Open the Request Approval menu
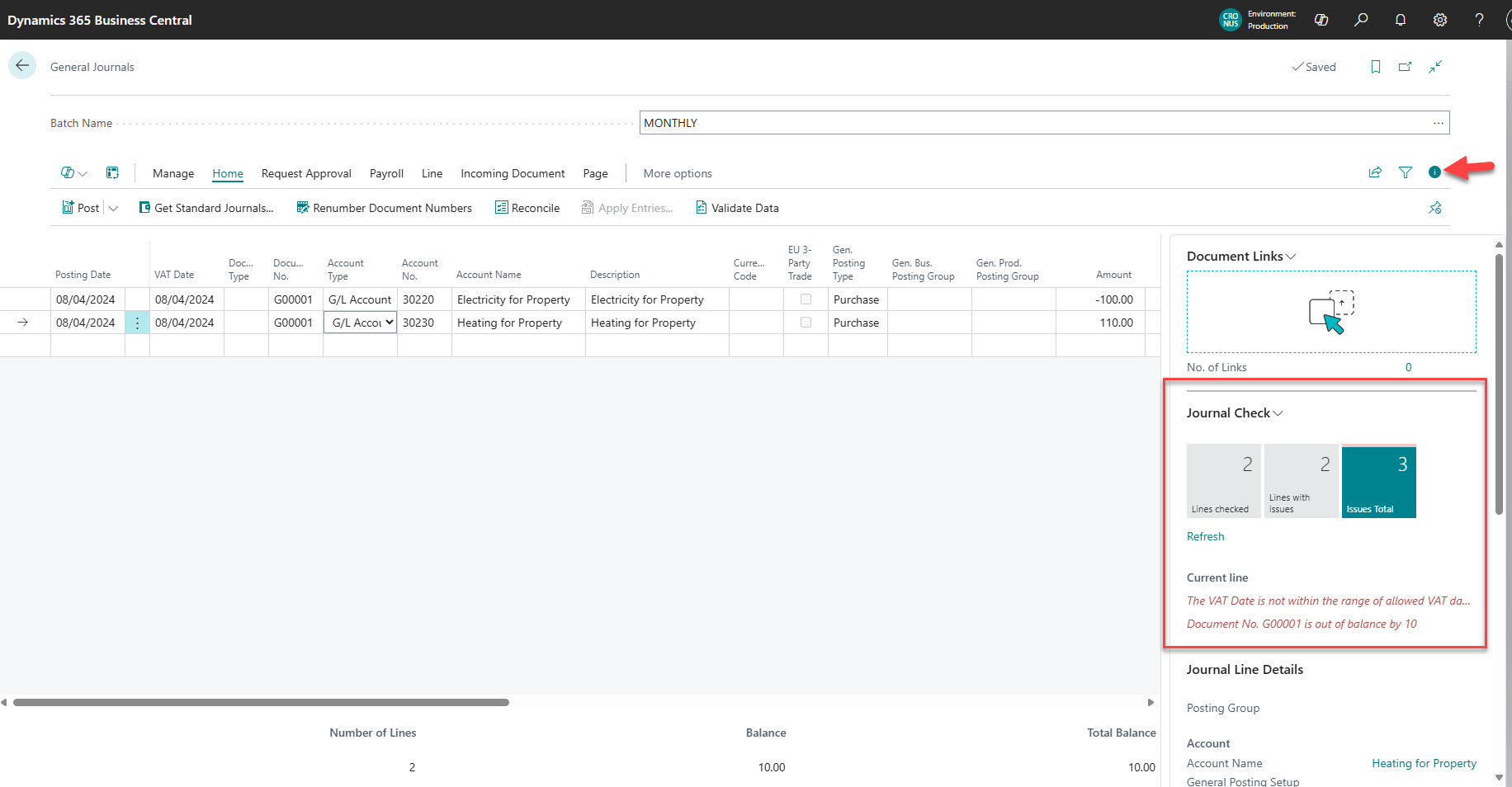This screenshot has width=1512, height=787. click(x=306, y=173)
